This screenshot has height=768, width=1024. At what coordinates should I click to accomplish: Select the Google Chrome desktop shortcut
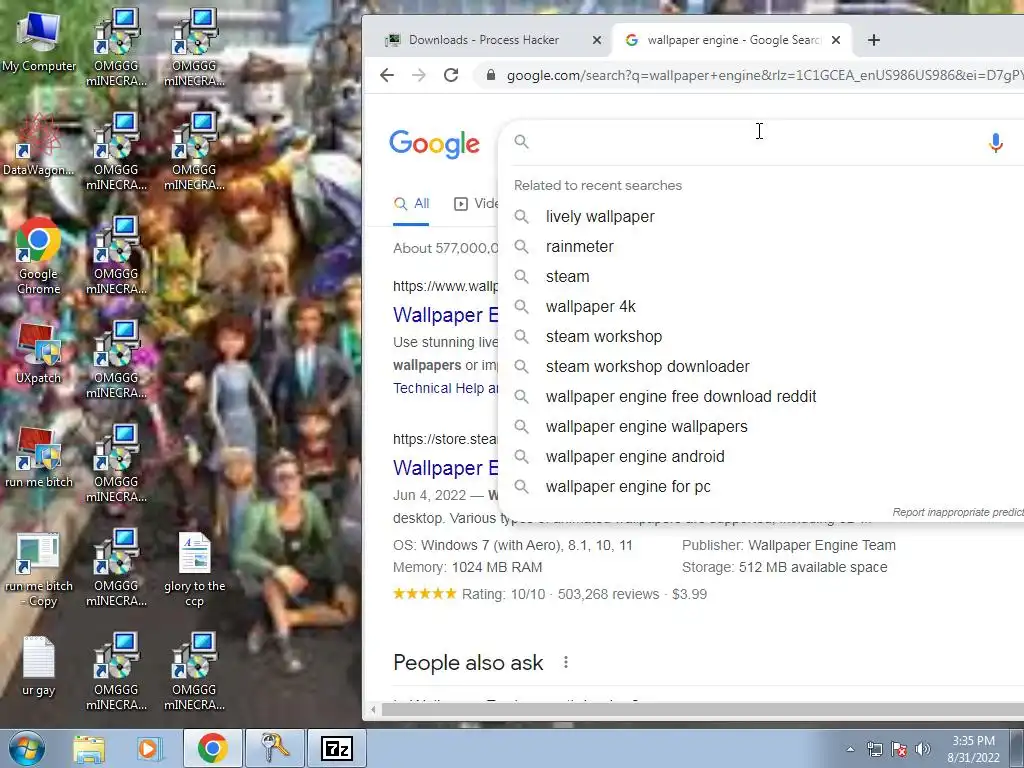coord(39,256)
